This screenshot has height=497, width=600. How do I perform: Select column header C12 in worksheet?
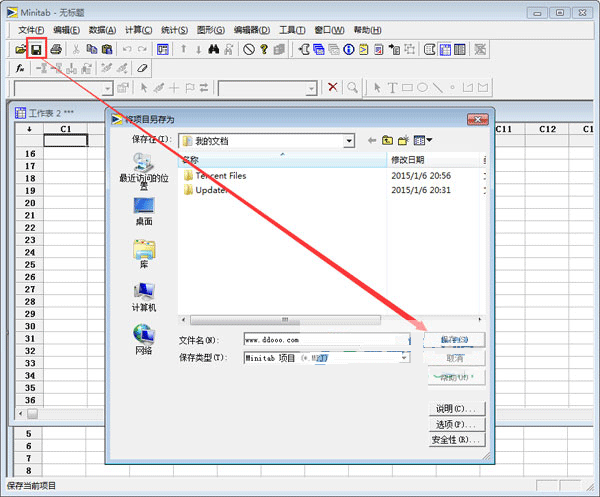click(547, 129)
